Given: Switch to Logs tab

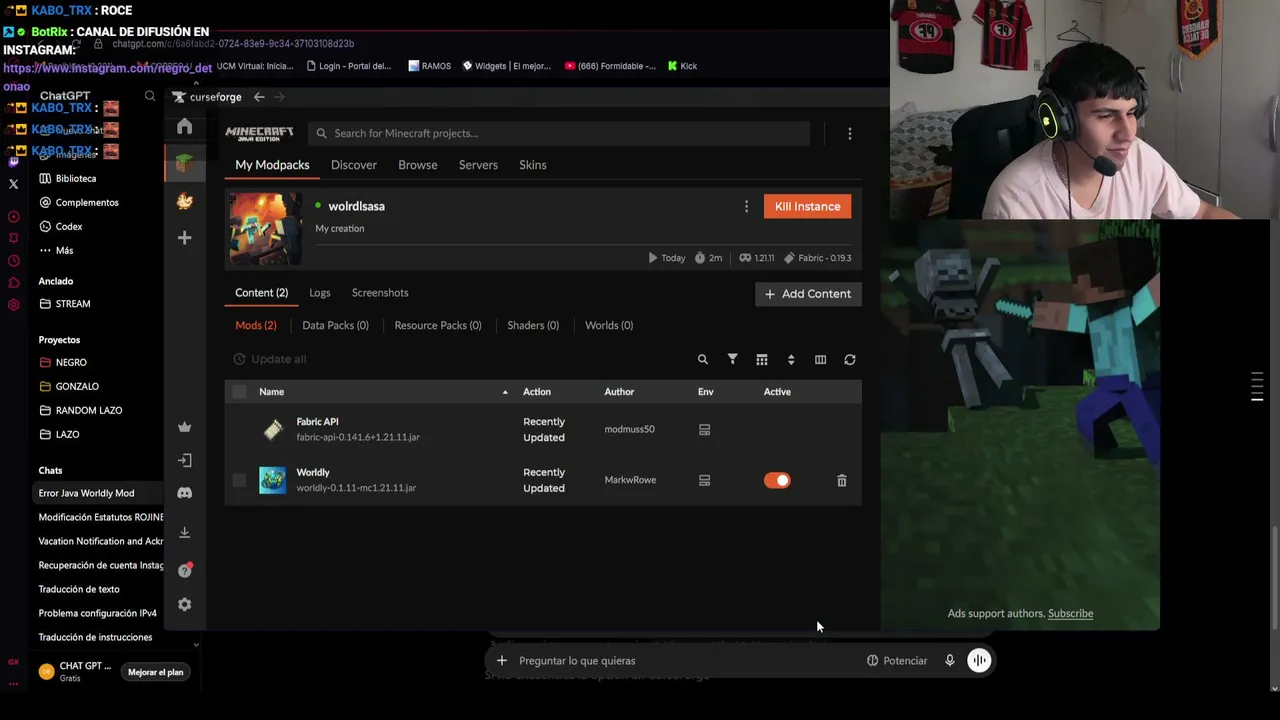Looking at the screenshot, I should 320,293.
